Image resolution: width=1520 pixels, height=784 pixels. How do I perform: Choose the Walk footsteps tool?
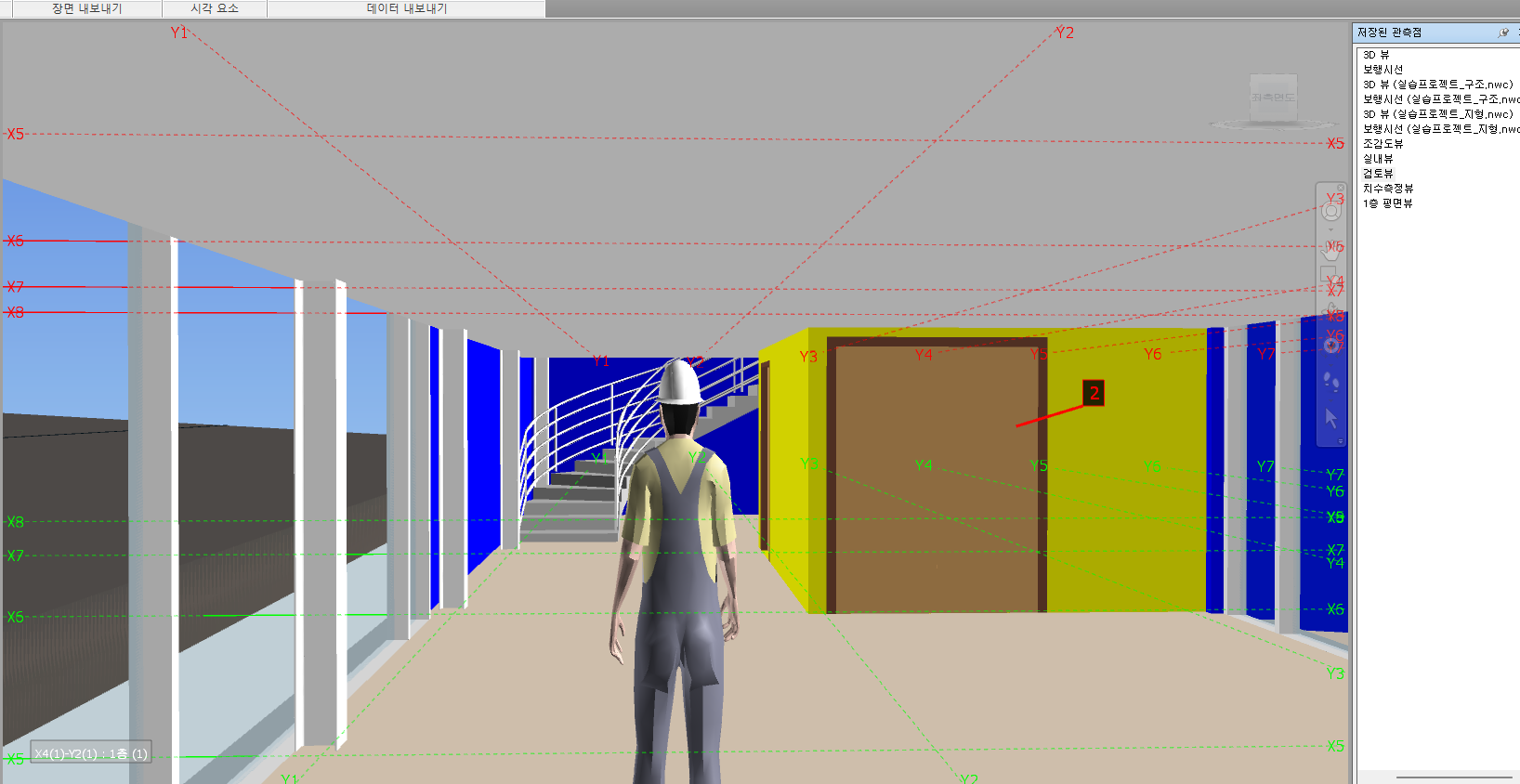pyautogui.click(x=1330, y=381)
